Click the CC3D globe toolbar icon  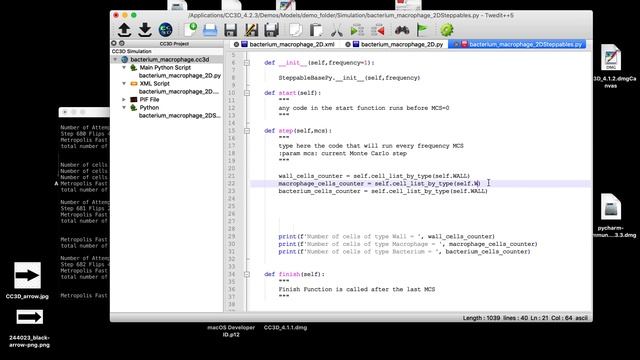pyautogui.click(x=165, y=30)
